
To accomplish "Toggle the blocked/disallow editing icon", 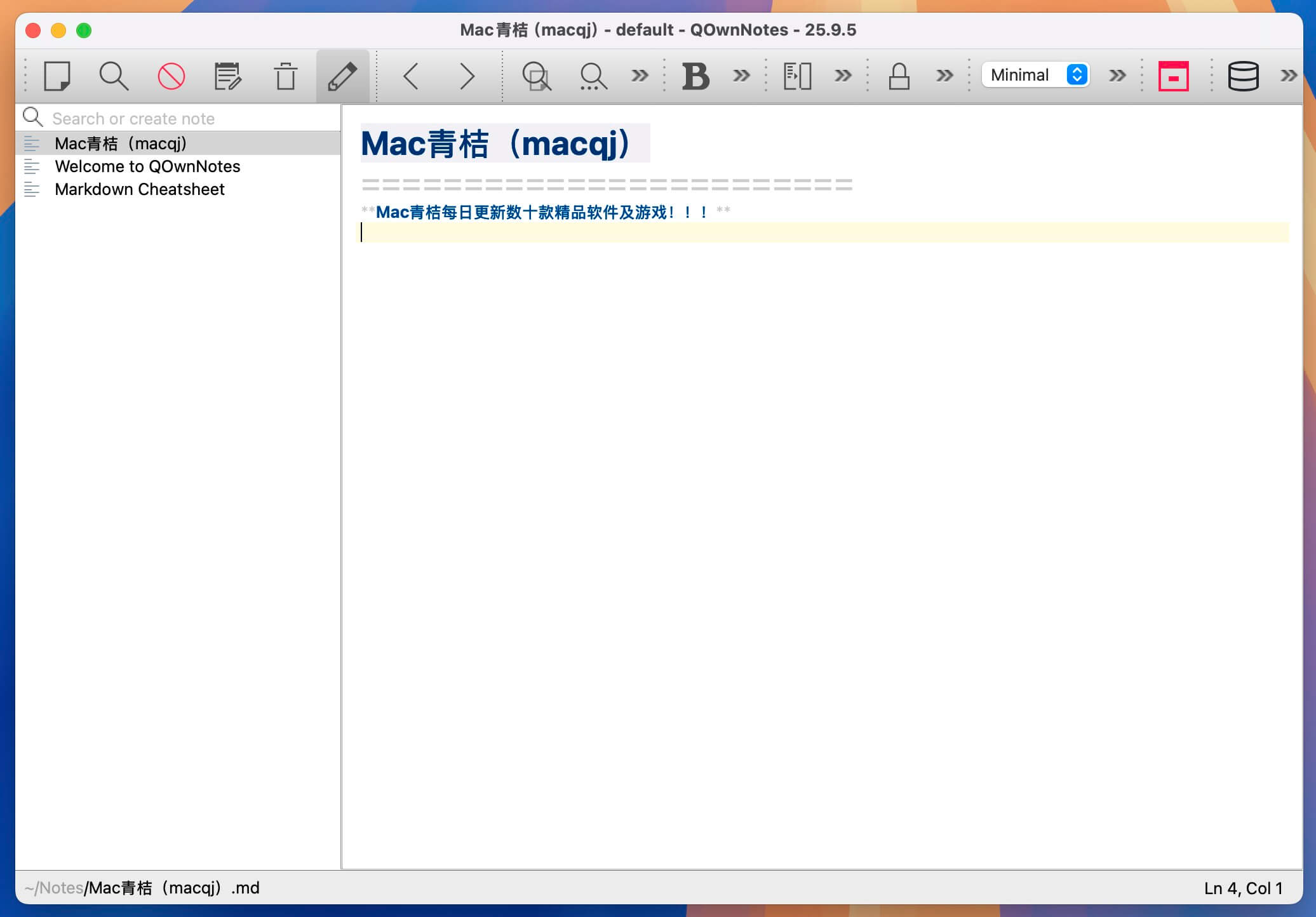I will pyautogui.click(x=170, y=76).
